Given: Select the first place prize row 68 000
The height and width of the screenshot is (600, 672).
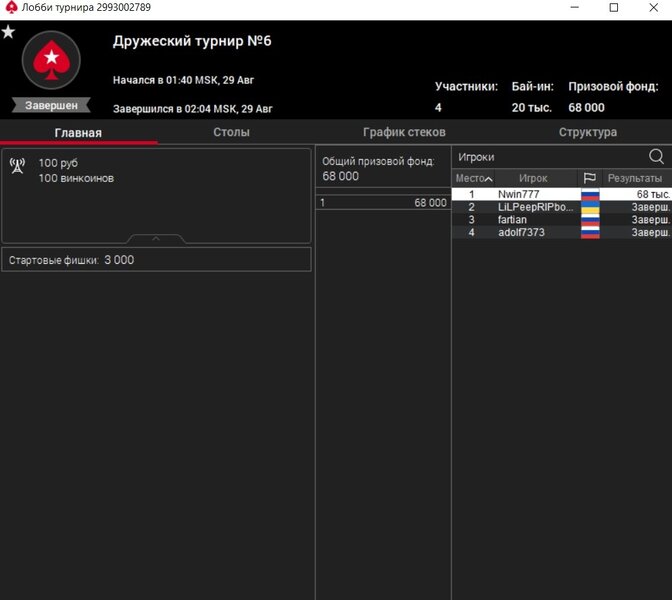Looking at the screenshot, I should click(x=383, y=202).
